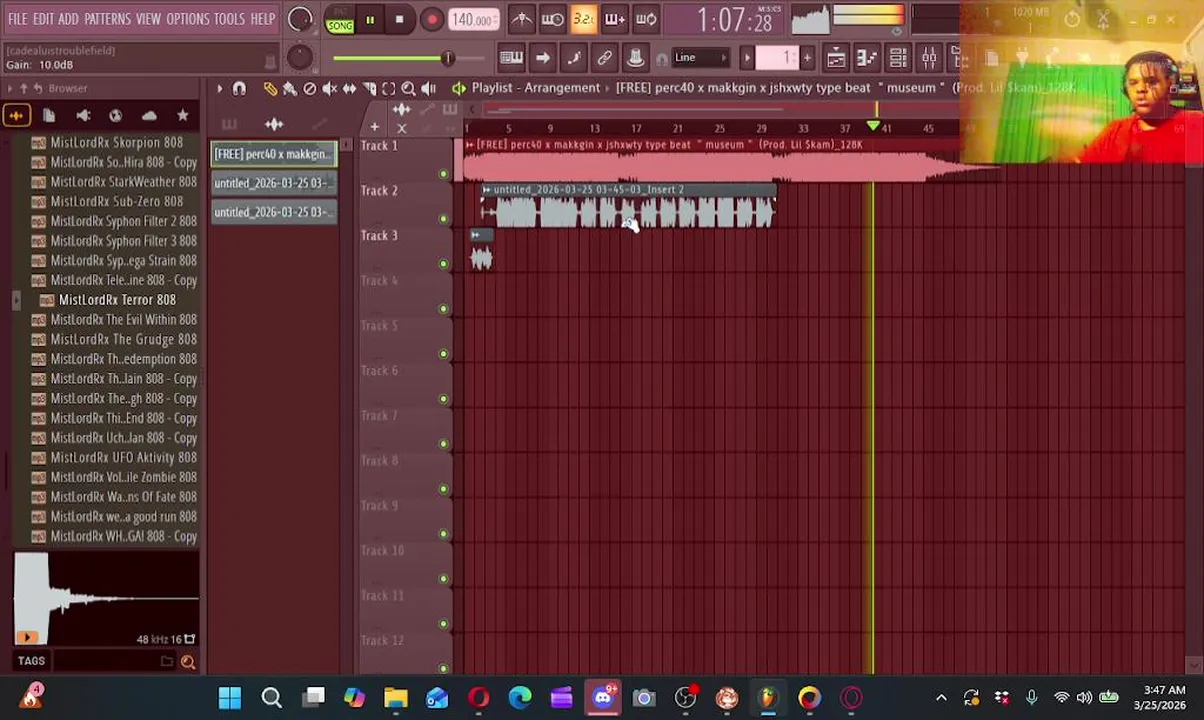Open the VIEW menu
Viewport: 1204px width, 720px height.
point(148,19)
